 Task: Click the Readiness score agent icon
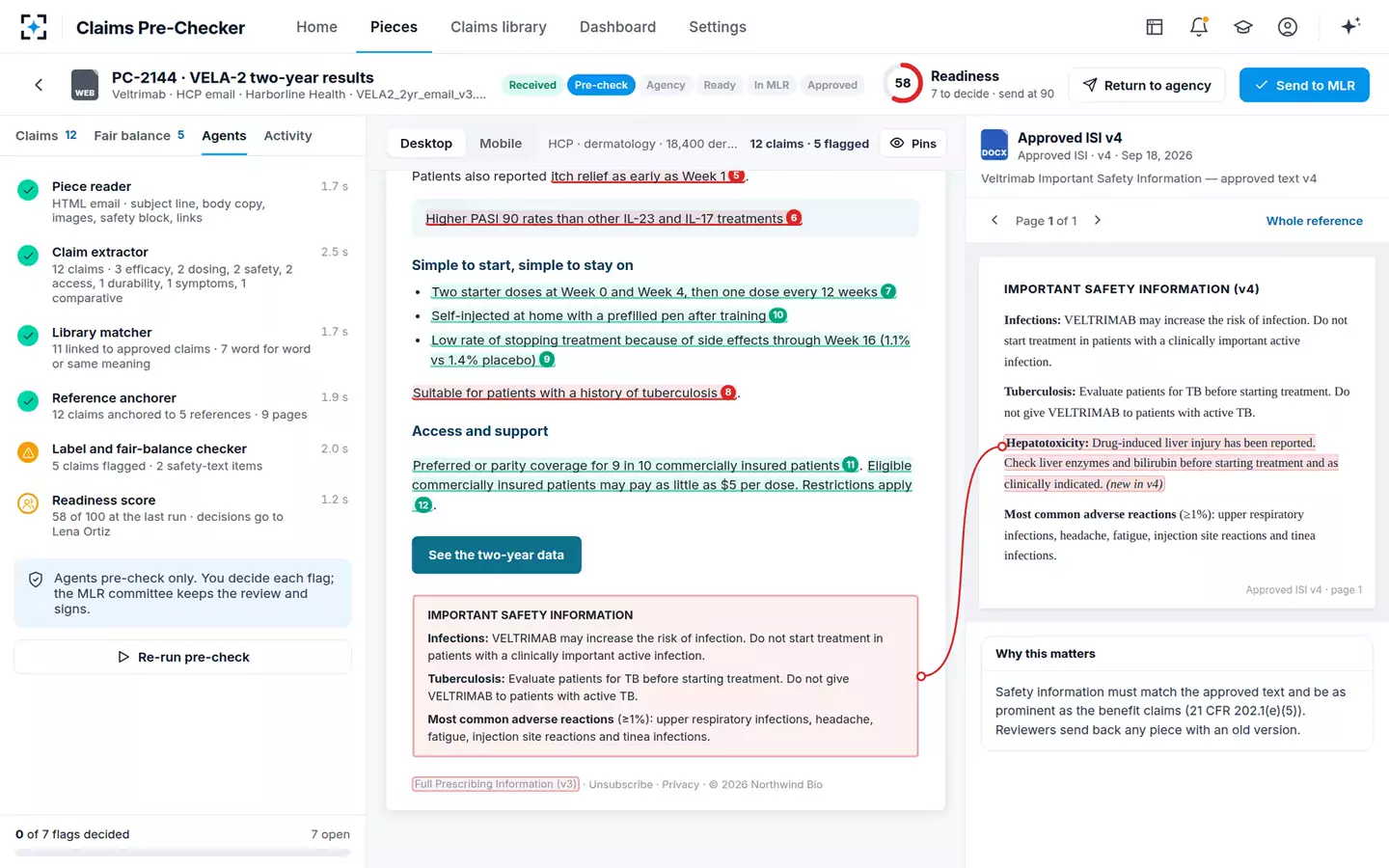(x=28, y=502)
